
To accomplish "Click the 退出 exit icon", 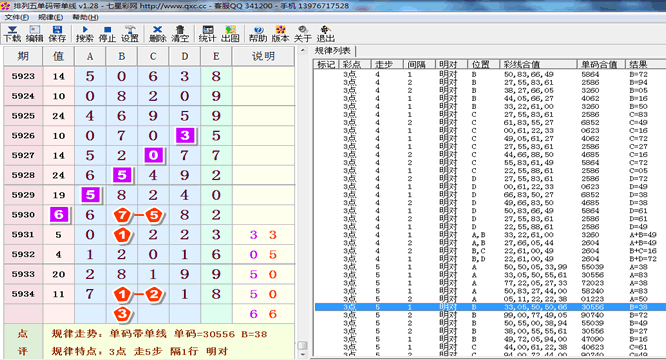I will tap(325, 34).
